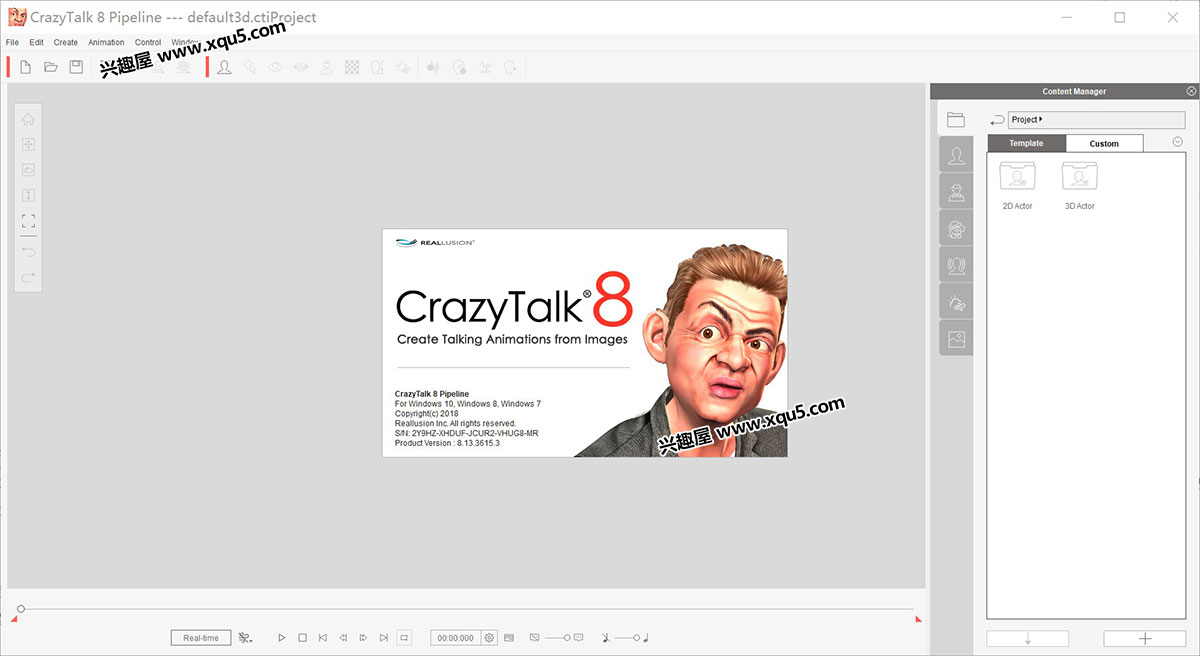Viewport: 1200px width, 656px height.
Task: Click the full screen brackets icon
Action: click(28, 221)
